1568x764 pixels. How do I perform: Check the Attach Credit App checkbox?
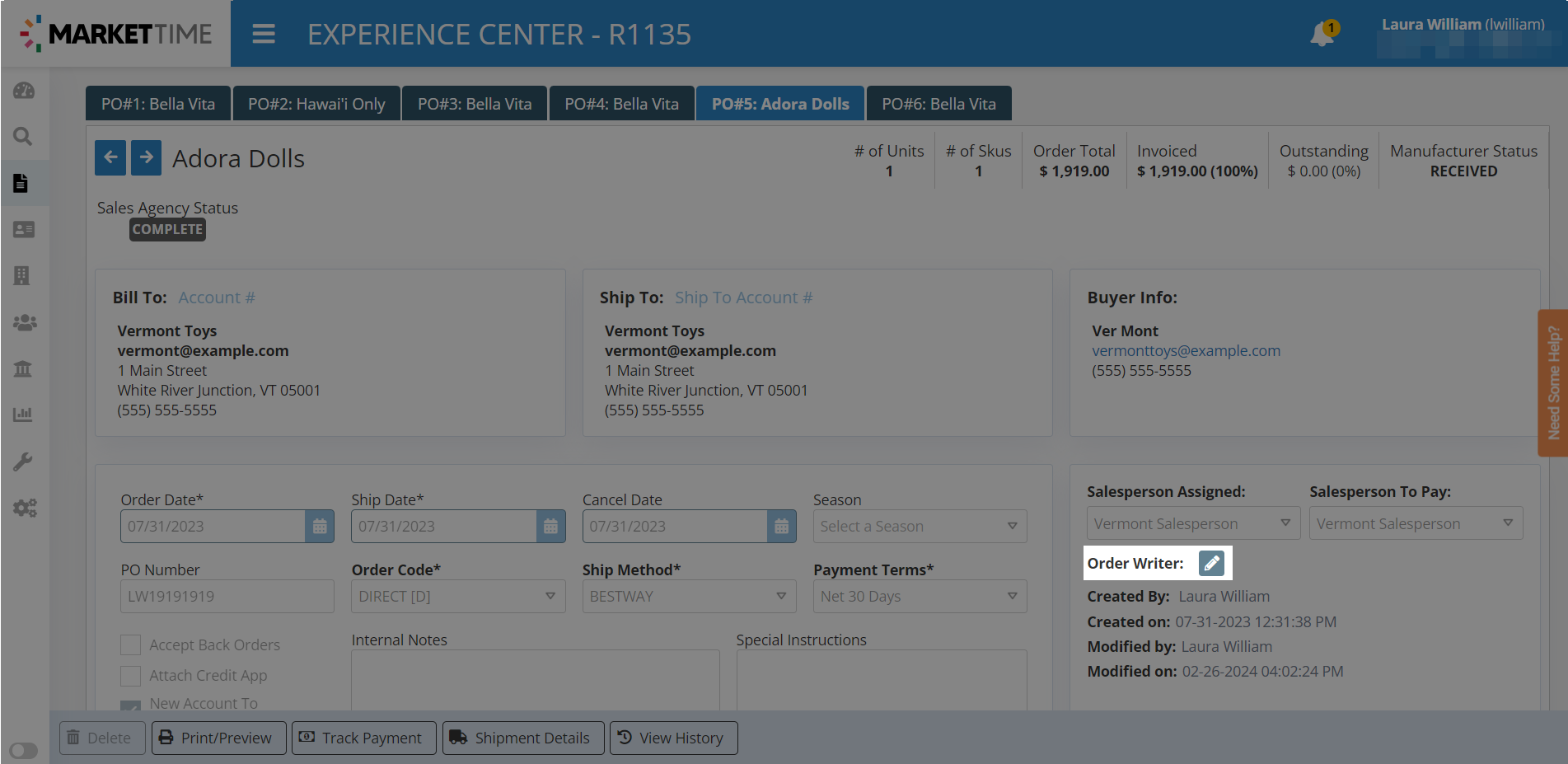[130, 676]
